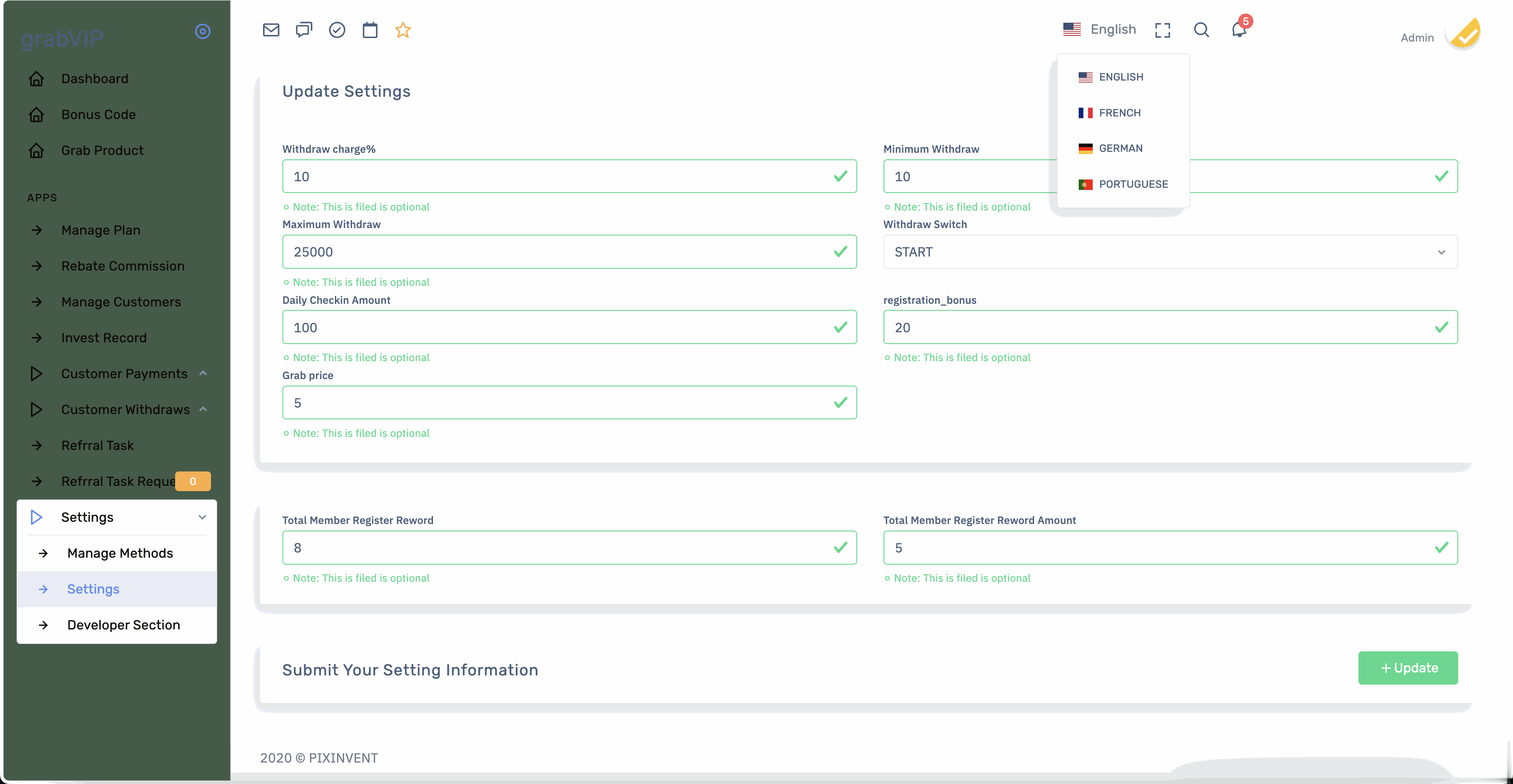Open the English language selector

point(1100,29)
